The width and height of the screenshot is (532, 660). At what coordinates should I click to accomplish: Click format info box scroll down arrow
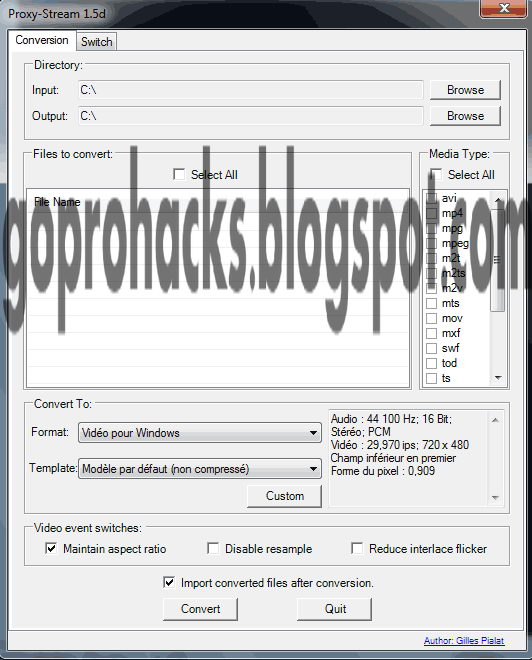click(495, 498)
